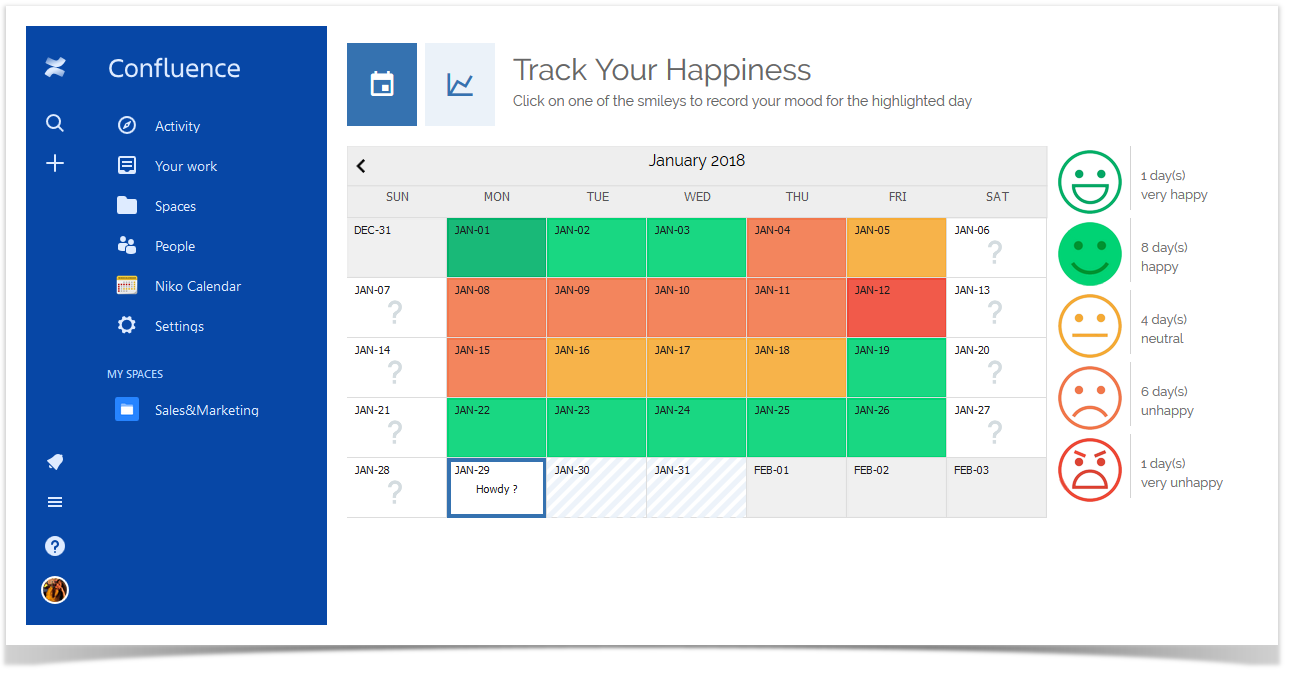The width and height of the screenshot is (1292, 674).
Task: Click the MY SPACES heading
Action: point(135,374)
